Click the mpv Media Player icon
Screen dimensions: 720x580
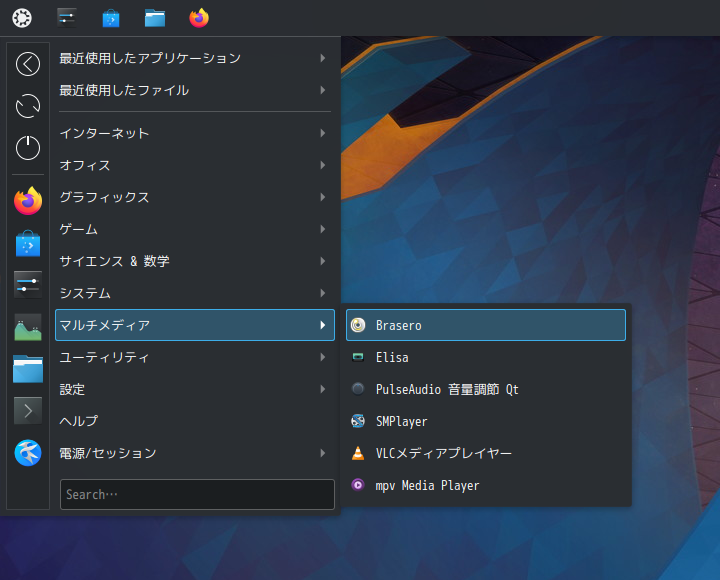pyautogui.click(x=358, y=485)
